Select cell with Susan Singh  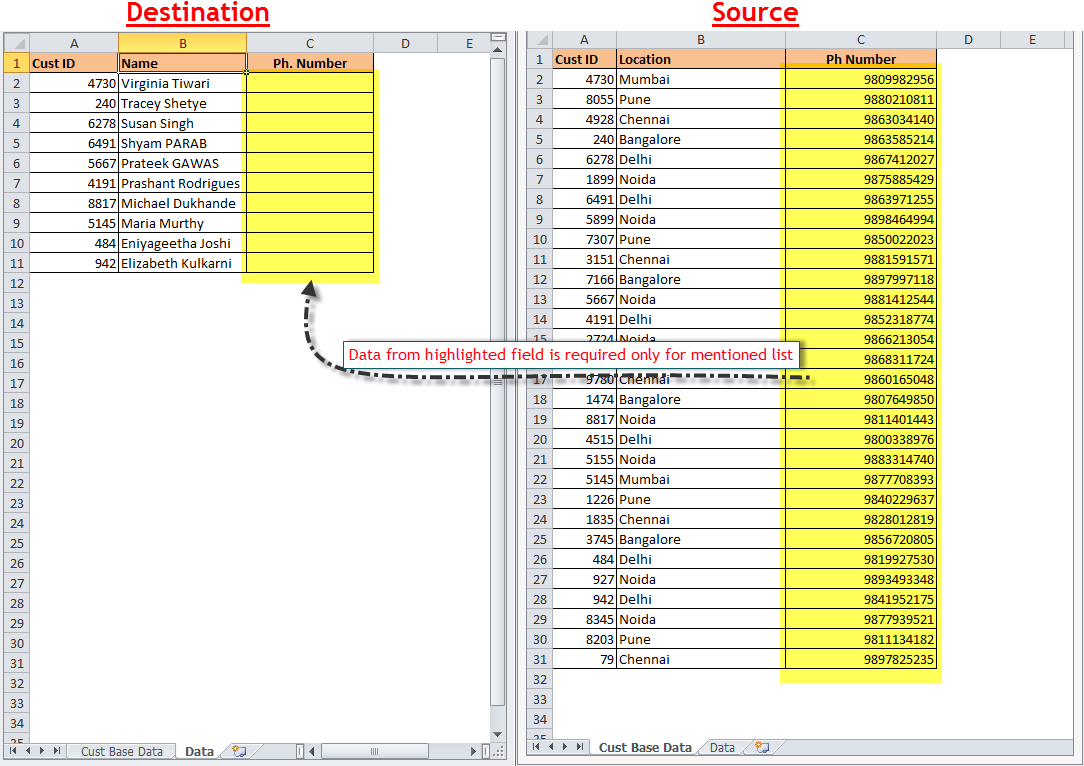183,123
